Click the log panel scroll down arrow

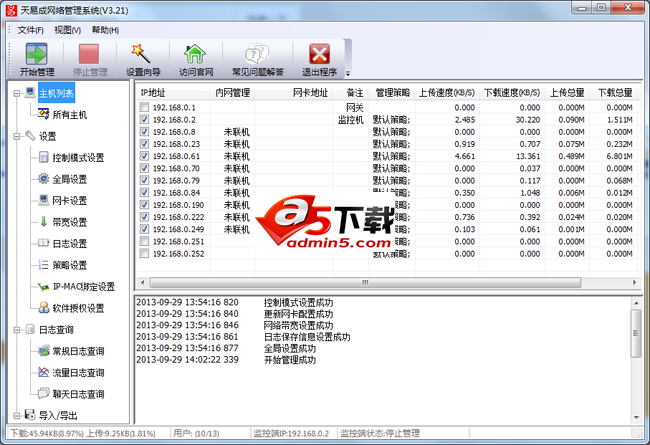coord(636,417)
